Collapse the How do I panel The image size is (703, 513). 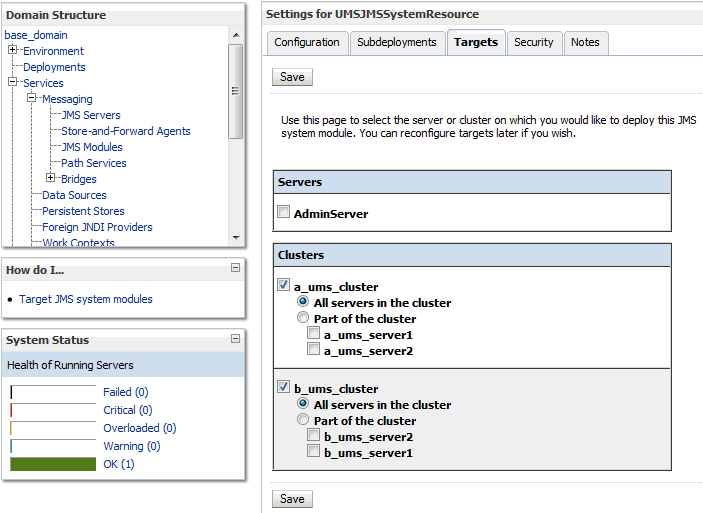tap(235, 268)
